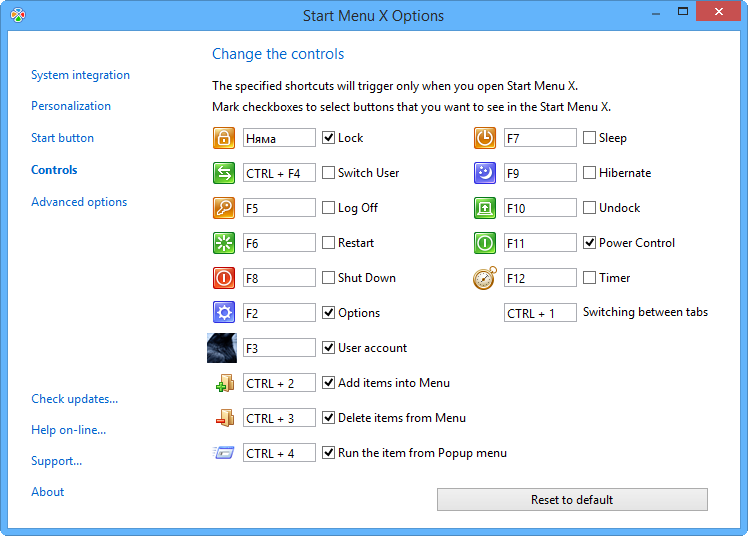This screenshot has height=536, width=748.
Task: Click the Add items into Menu icon
Action: pyautogui.click(x=225, y=383)
